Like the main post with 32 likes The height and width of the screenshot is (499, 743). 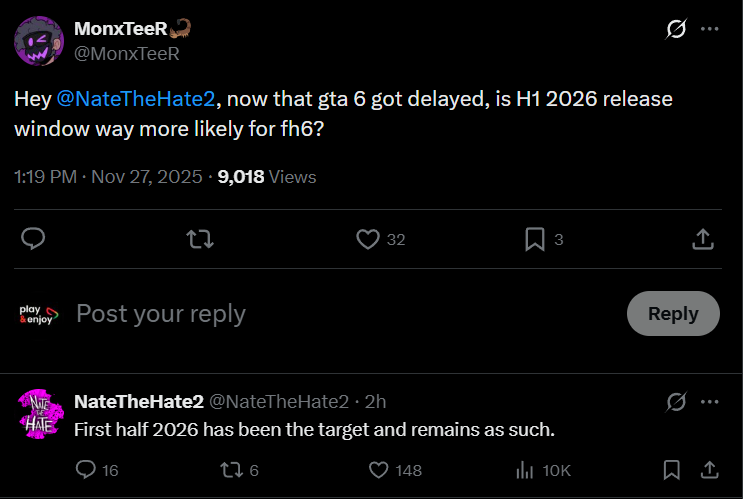(x=368, y=239)
